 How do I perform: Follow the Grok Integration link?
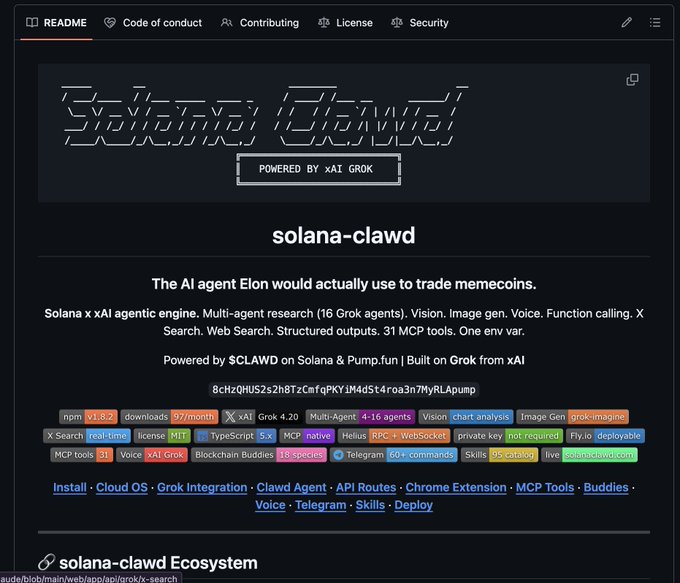click(202, 488)
